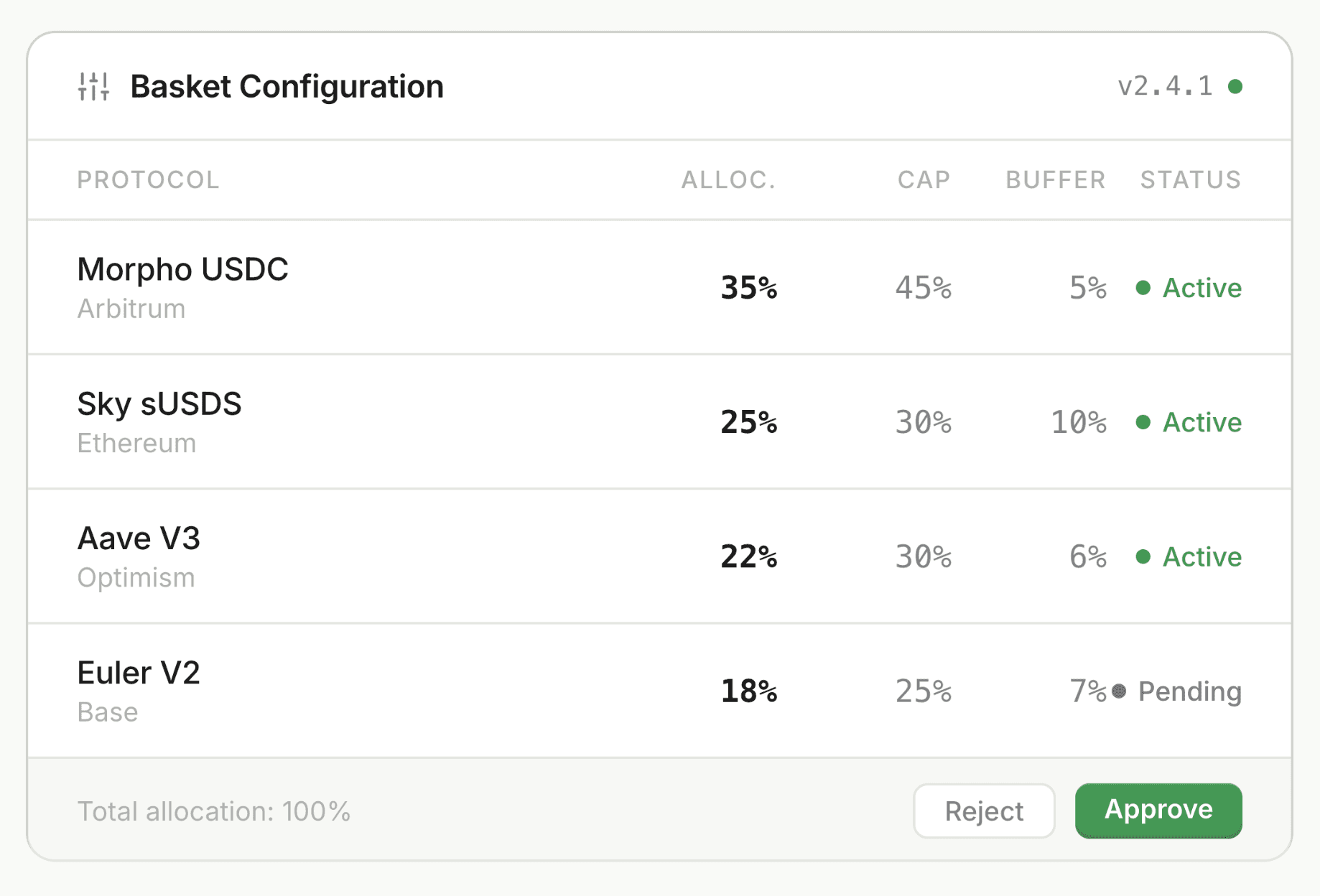Click the CAP column header

point(924,179)
